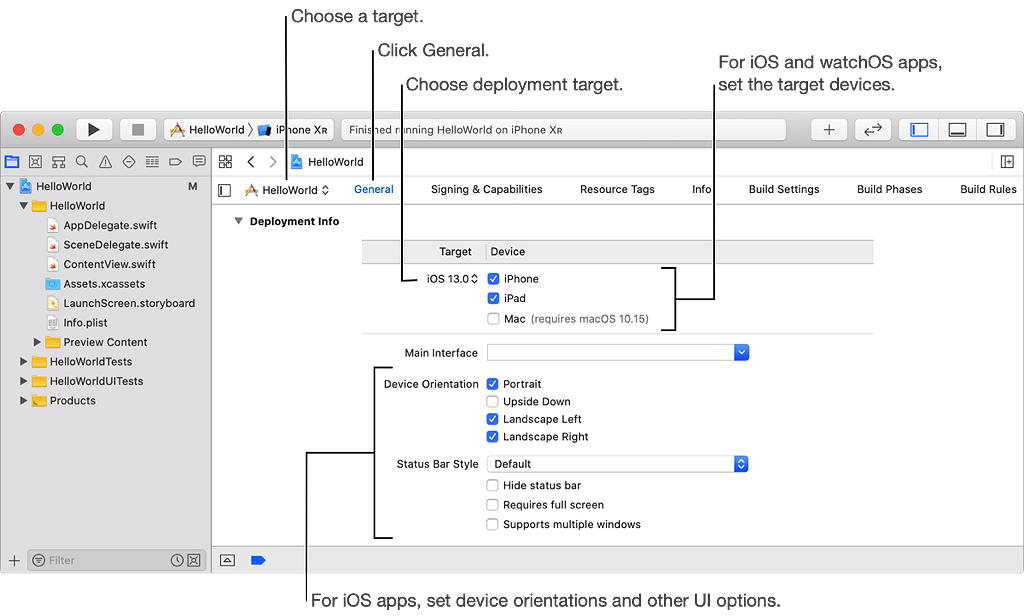Open the Debug navigator
This screenshot has width=1024, height=616.
pos(152,161)
